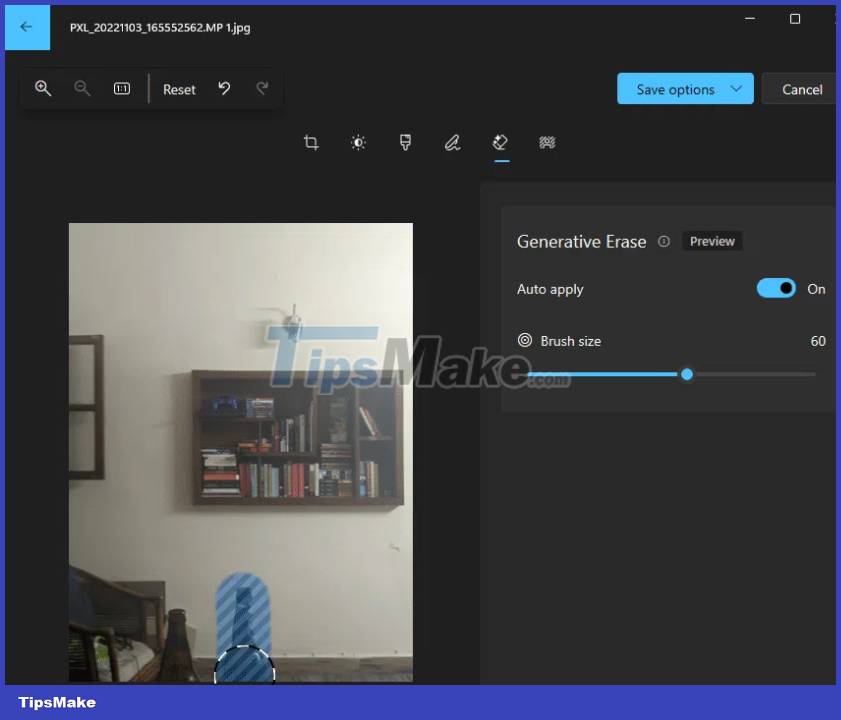Adjust the Brush size slider
Viewport: 841px width, 720px height.
click(x=687, y=374)
